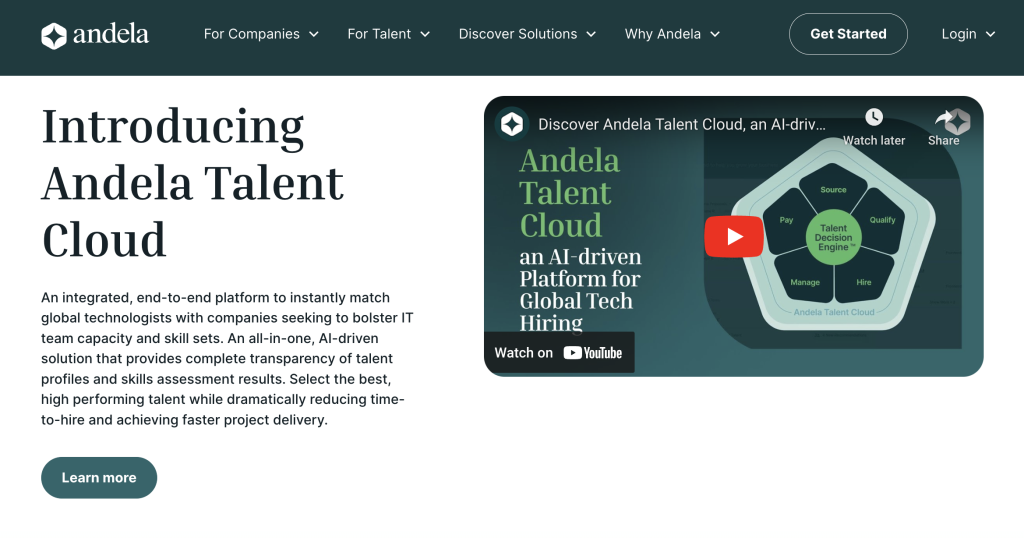Open the For Companies menu label
This screenshot has height=538, width=1024.
point(251,34)
